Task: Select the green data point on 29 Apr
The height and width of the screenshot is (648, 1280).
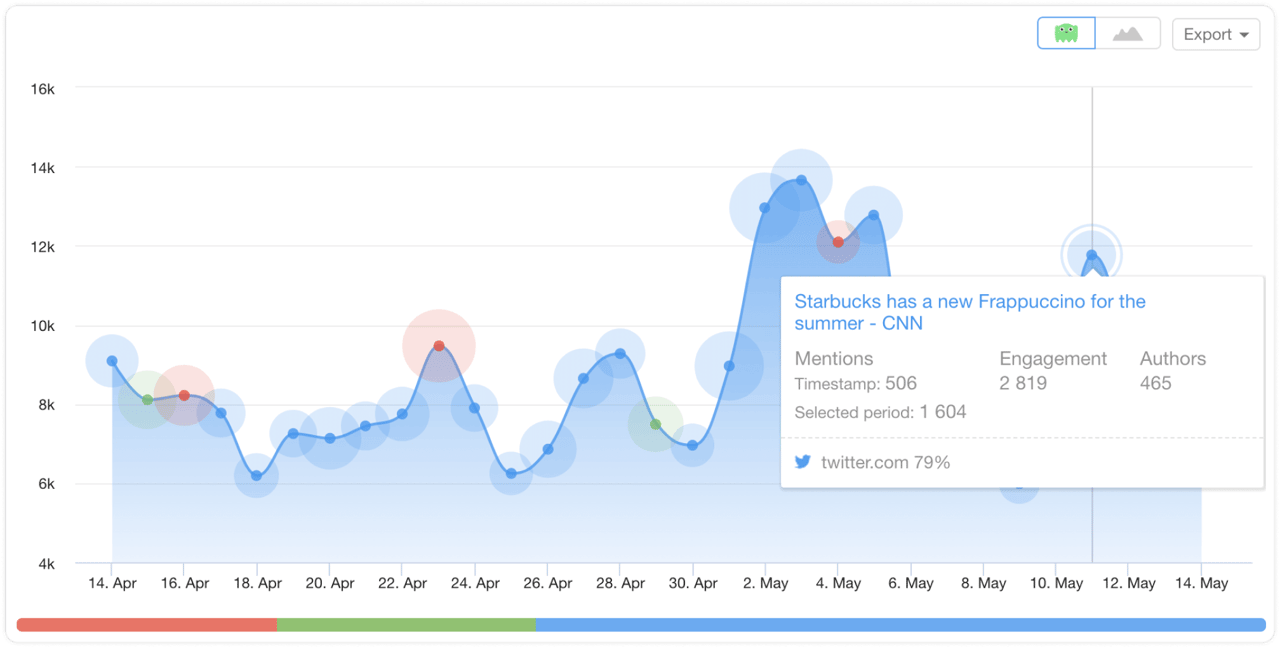Action: coord(656,424)
